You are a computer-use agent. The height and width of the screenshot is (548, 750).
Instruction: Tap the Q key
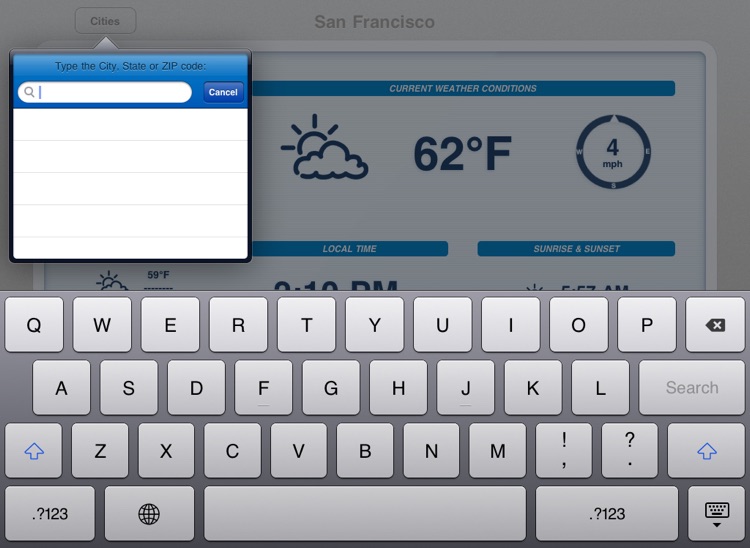point(34,325)
